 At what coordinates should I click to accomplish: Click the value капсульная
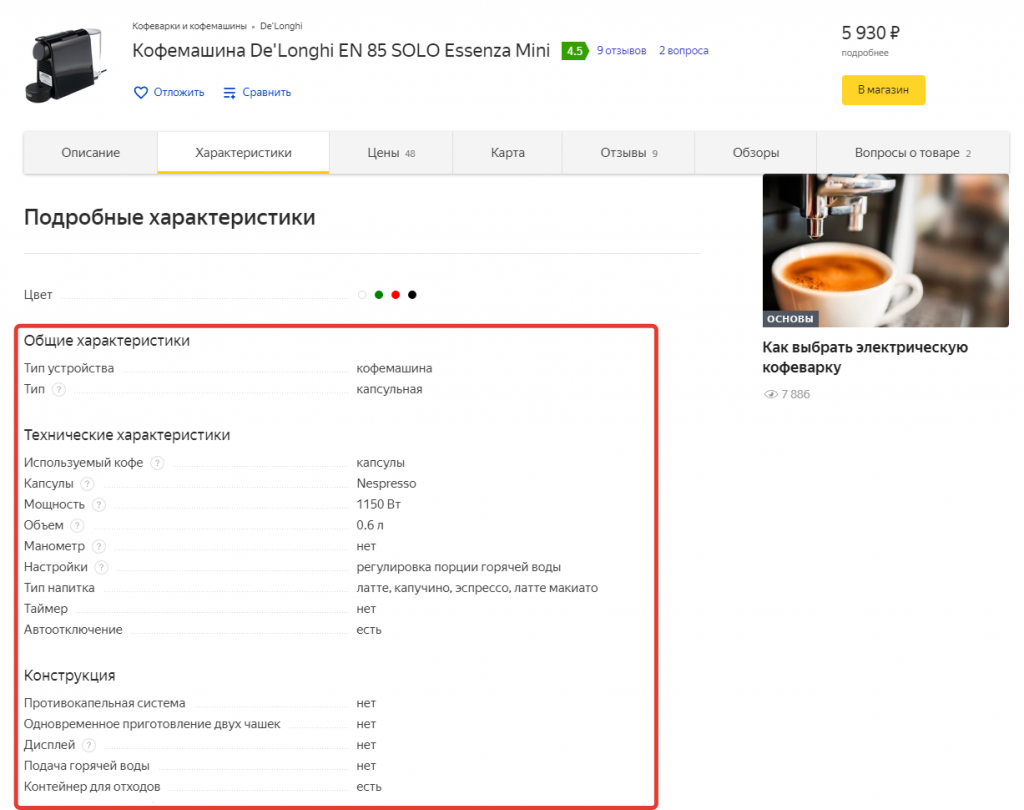(389, 389)
